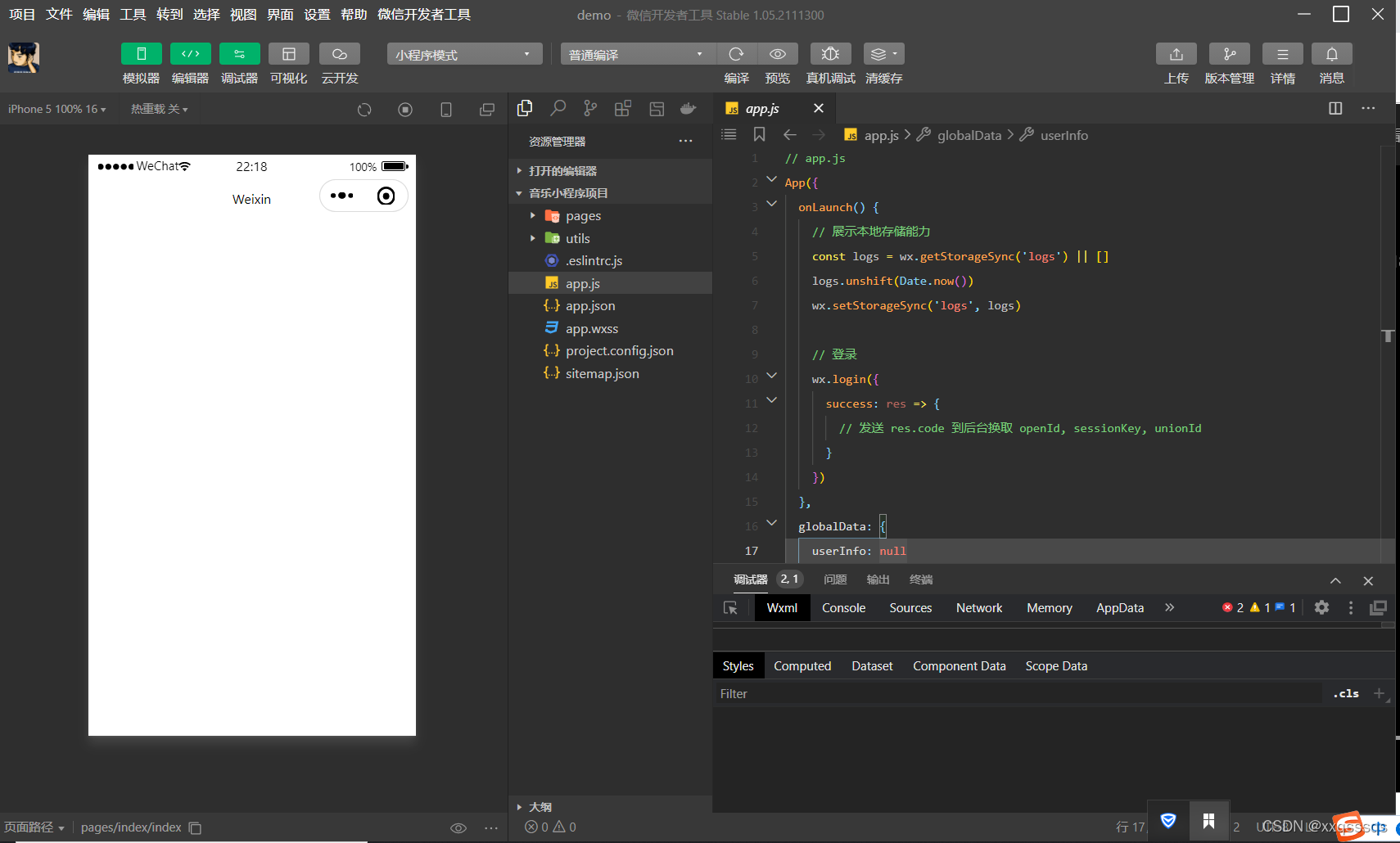Open the details icon
Image resolution: width=1400 pixels, height=843 pixels.
click(x=1283, y=54)
